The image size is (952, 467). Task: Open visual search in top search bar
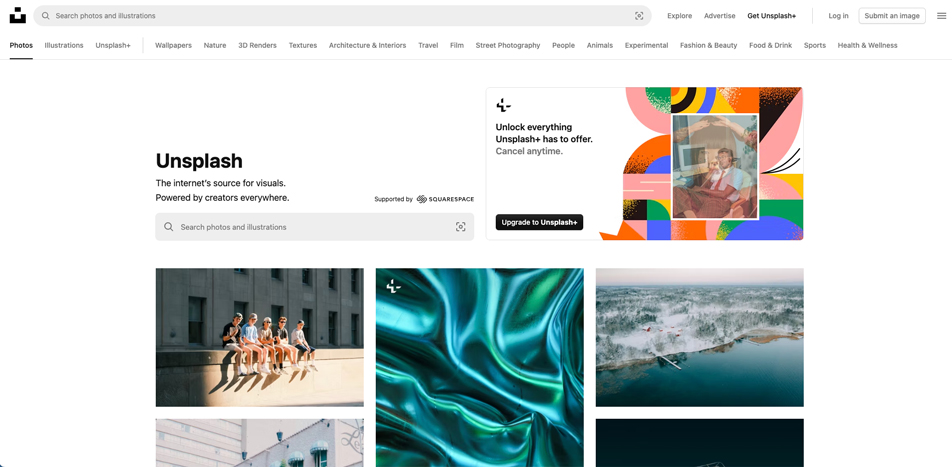point(639,16)
